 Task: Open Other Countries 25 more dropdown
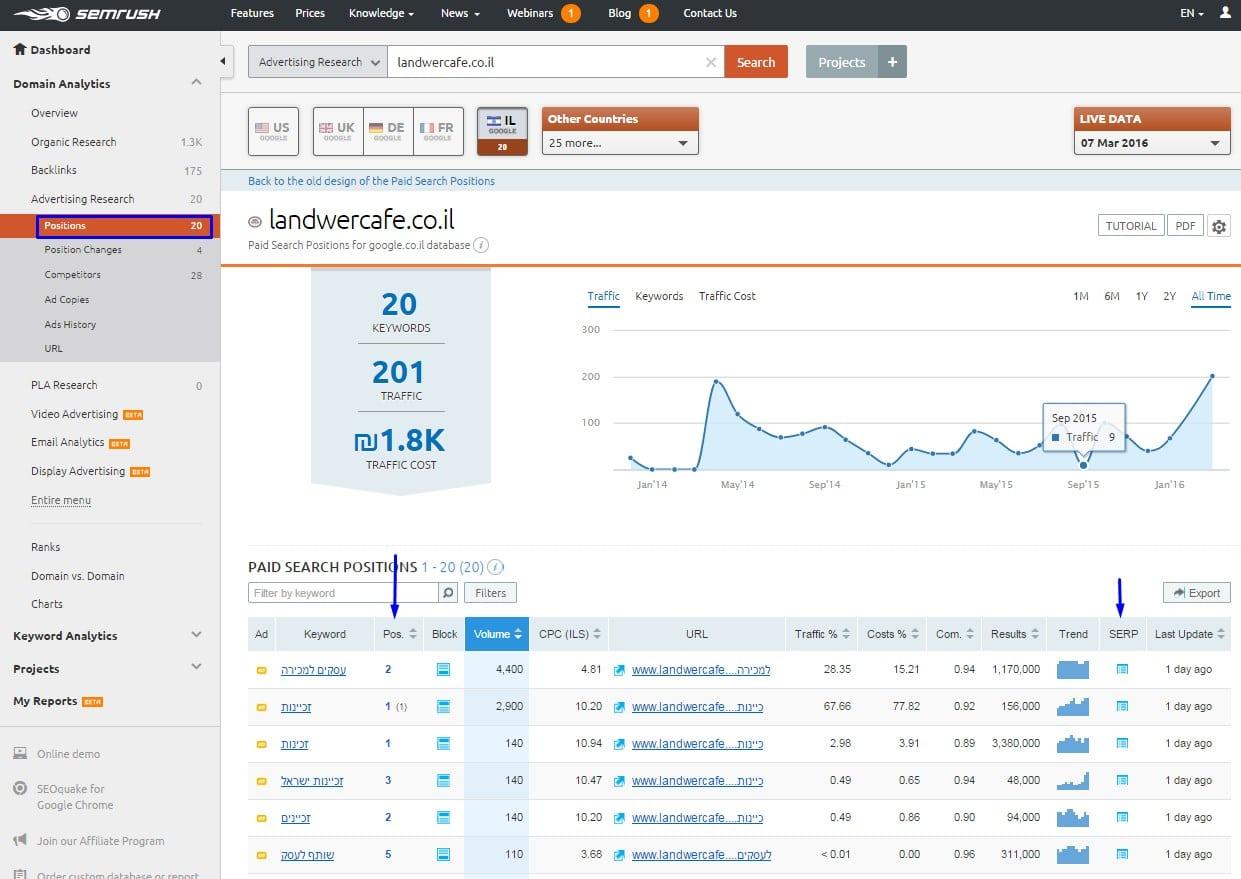coord(620,143)
